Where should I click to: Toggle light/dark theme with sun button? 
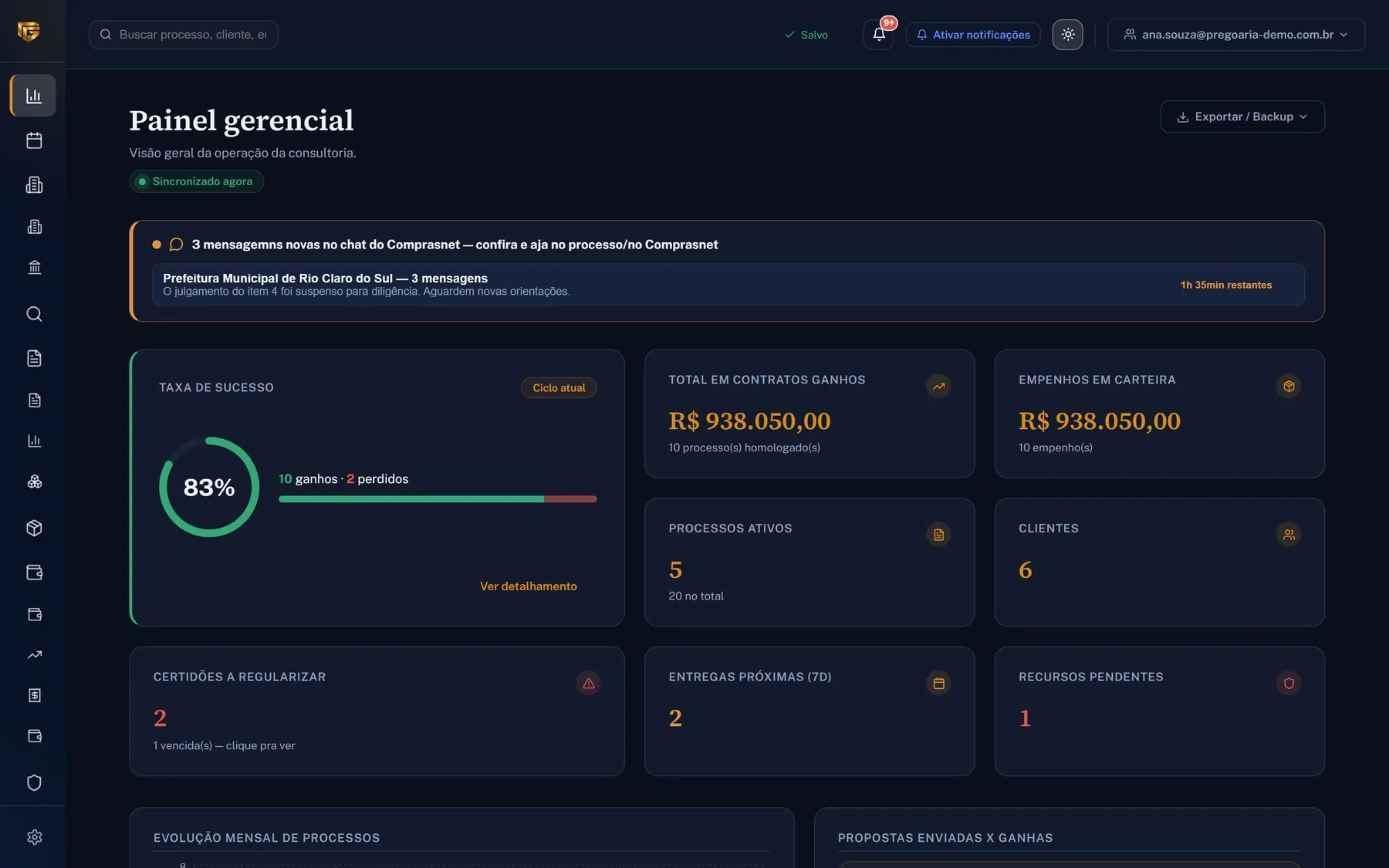1068,34
